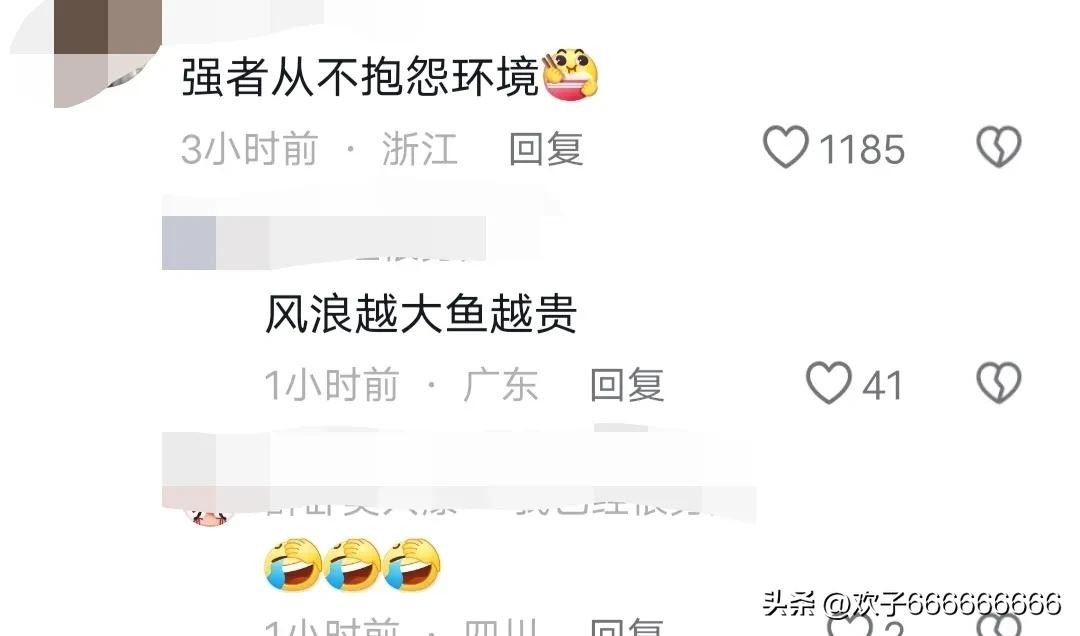Like the comment with 1185 likes
The width and height of the screenshot is (1080, 636).
[x=785, y=147]
